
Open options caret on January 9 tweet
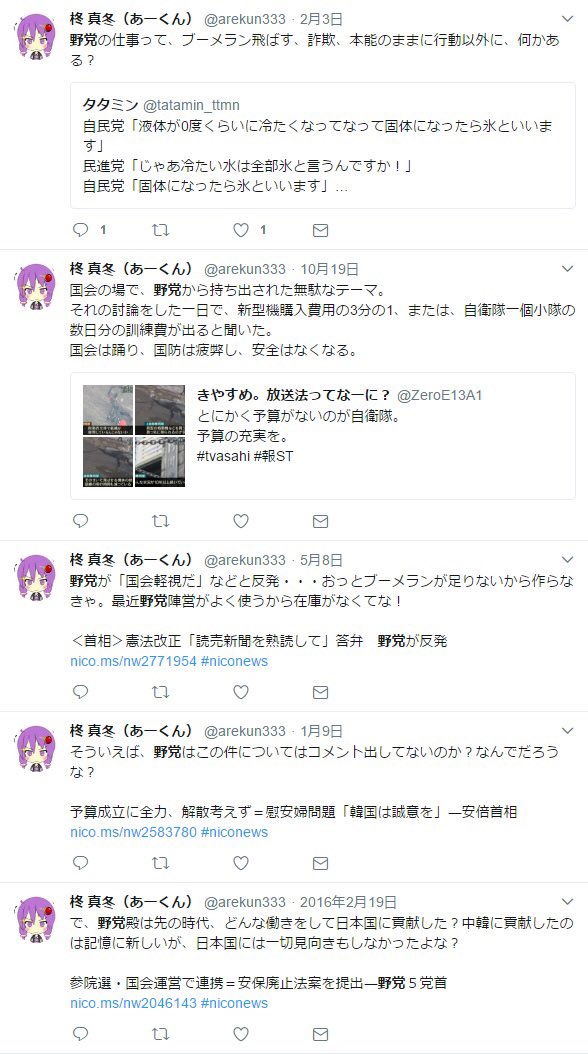tap(567, 730)
